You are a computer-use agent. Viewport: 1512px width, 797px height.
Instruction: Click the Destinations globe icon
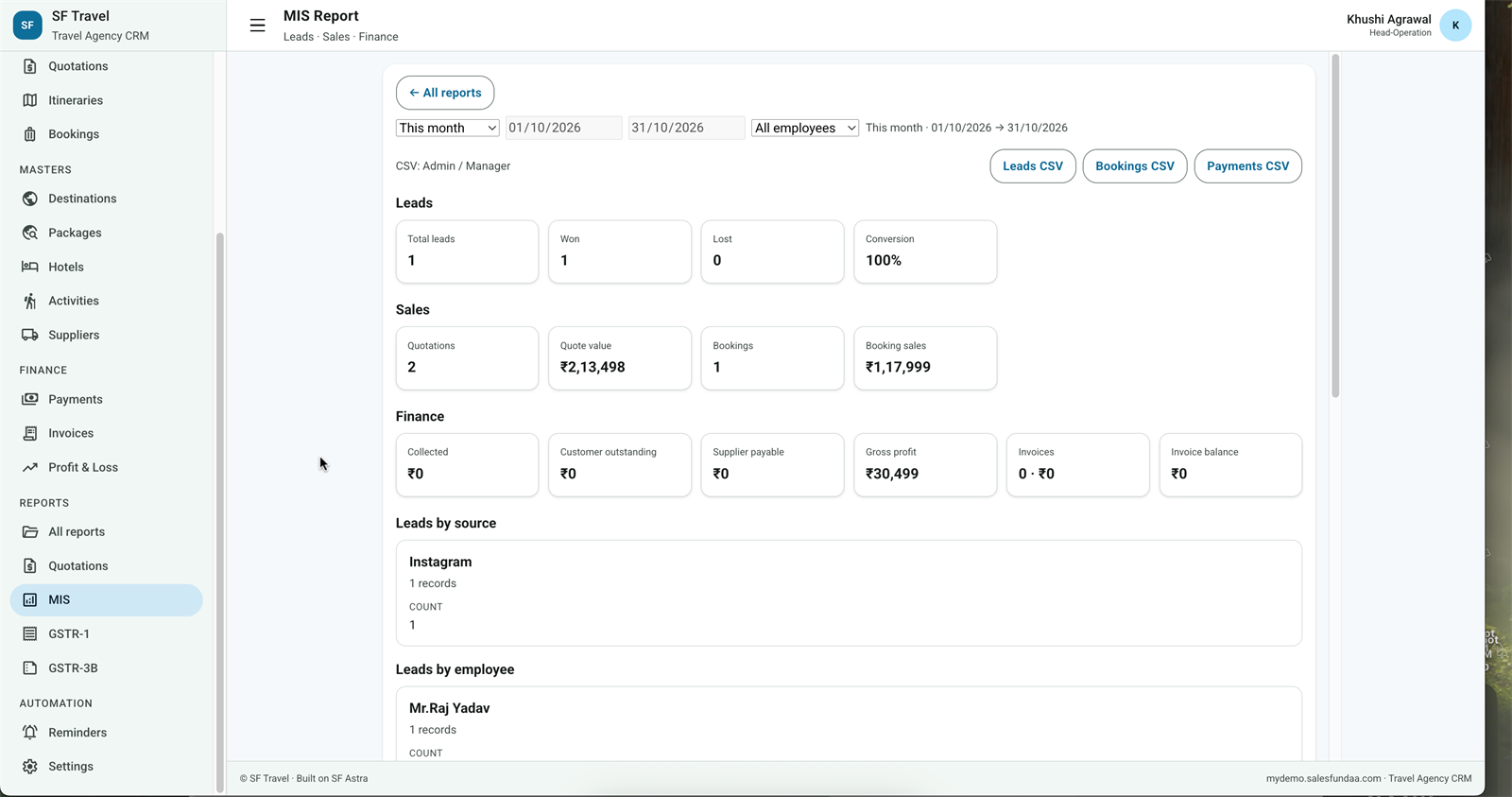point(30,199)
